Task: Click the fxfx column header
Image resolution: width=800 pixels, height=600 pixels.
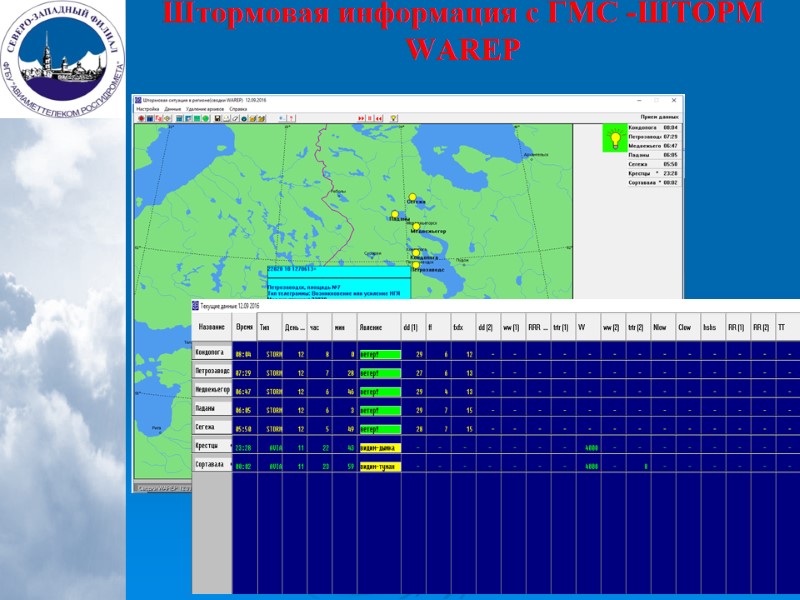Action: (463, 327)
